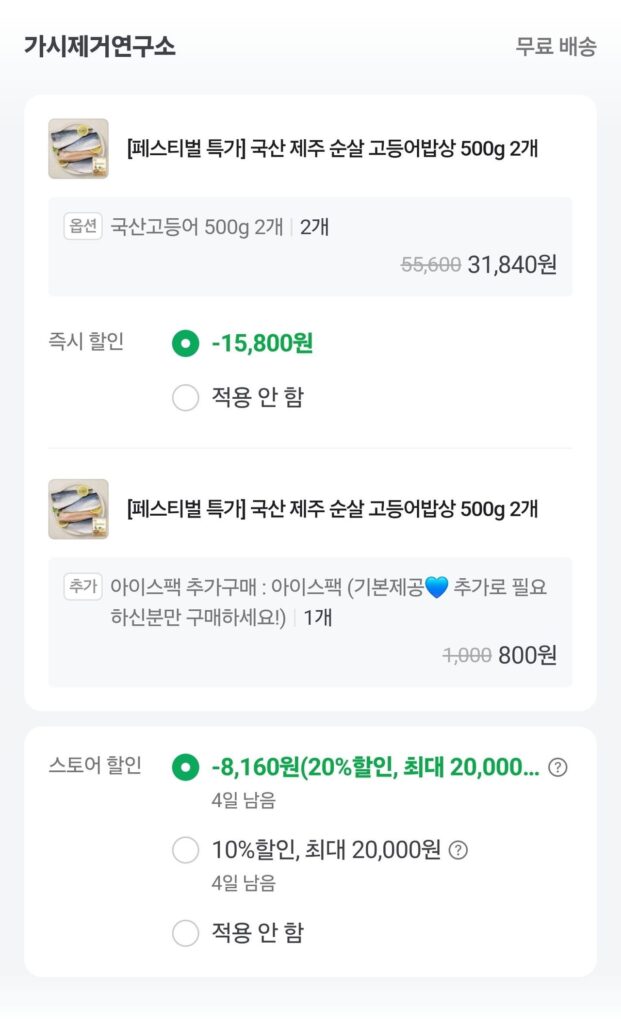Click the 무료 배송 shipping label
The width and height of the screenshot is (621, 1024).
tap(553, 47)
